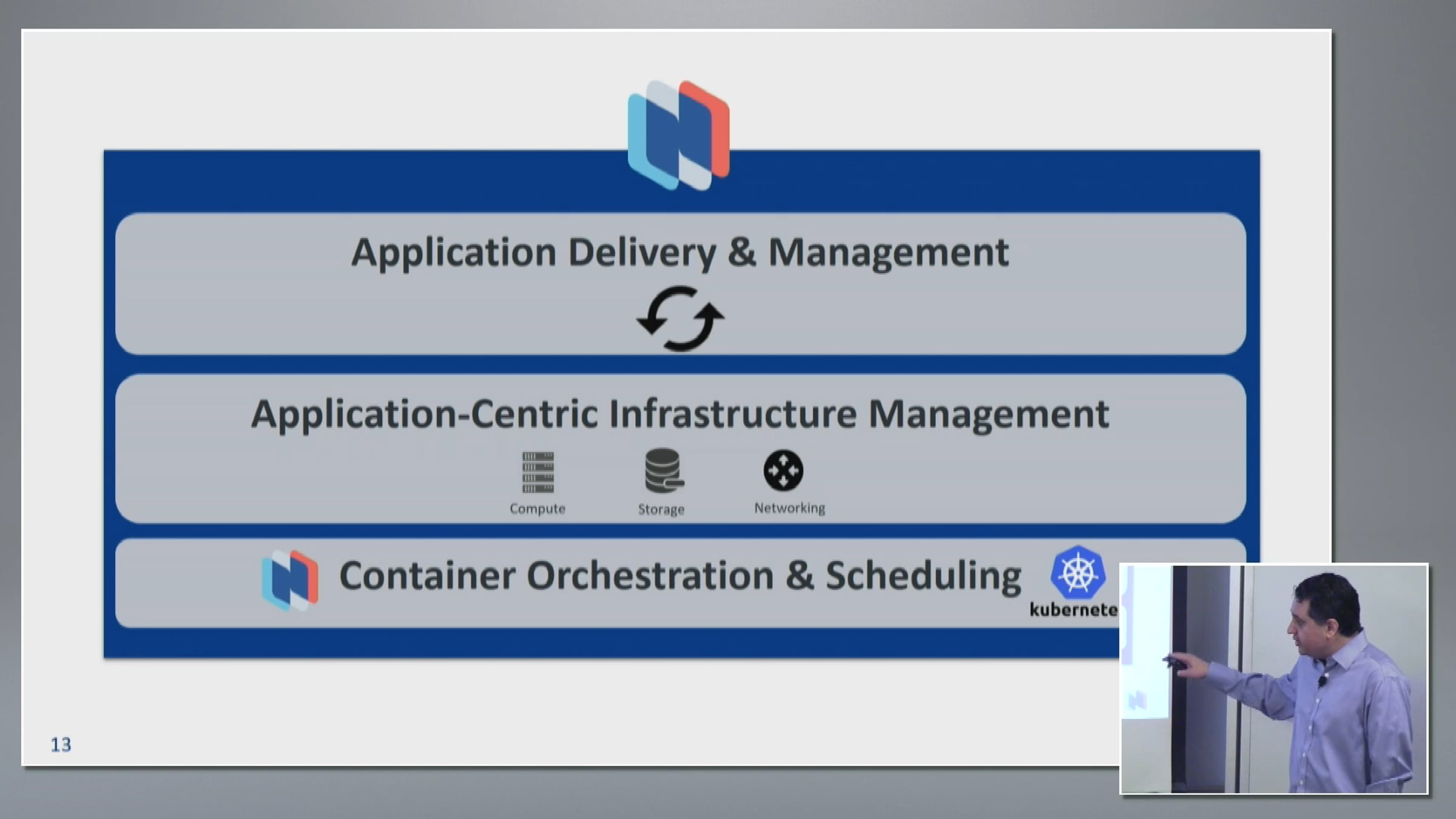Click the Storage database icon

point(662,471)
